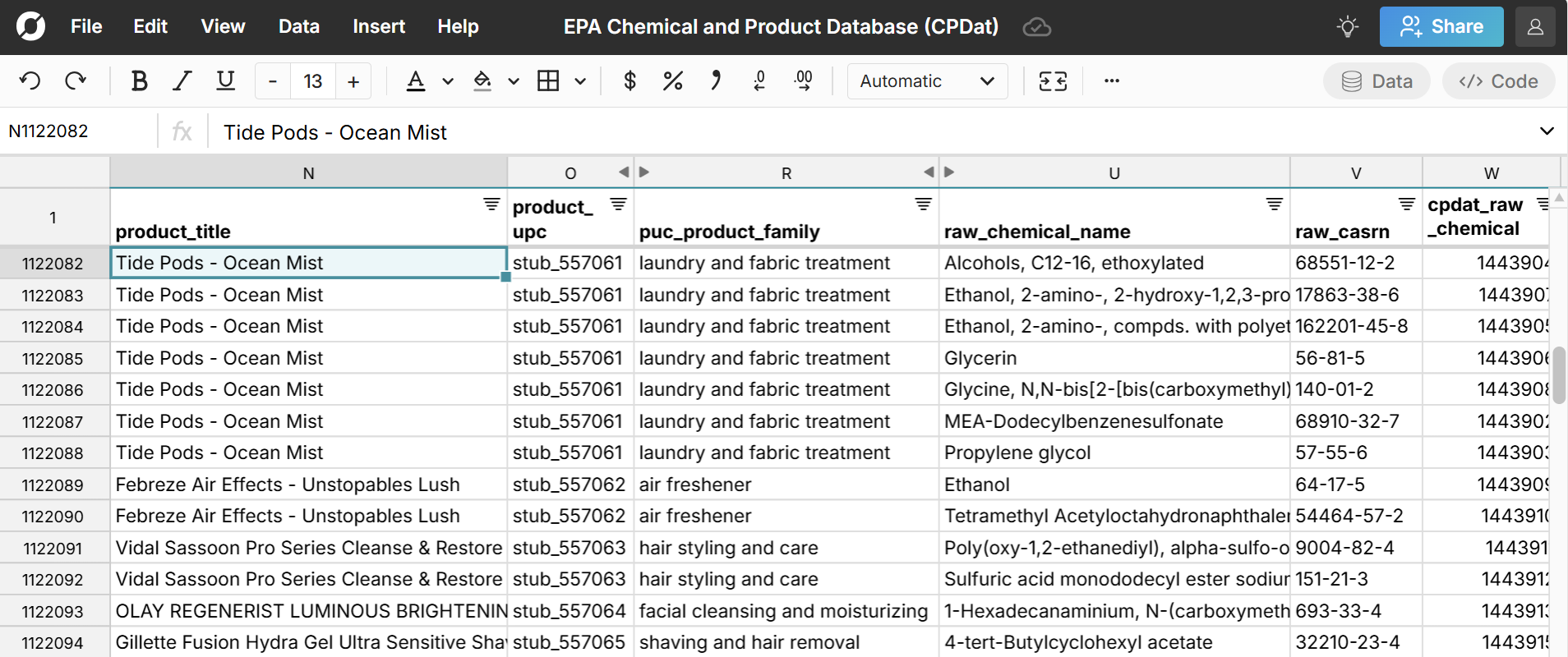Open the Data menu
Image resolution: width=1568 pixels, height=657 pixels.
click(x=298, y=27)
